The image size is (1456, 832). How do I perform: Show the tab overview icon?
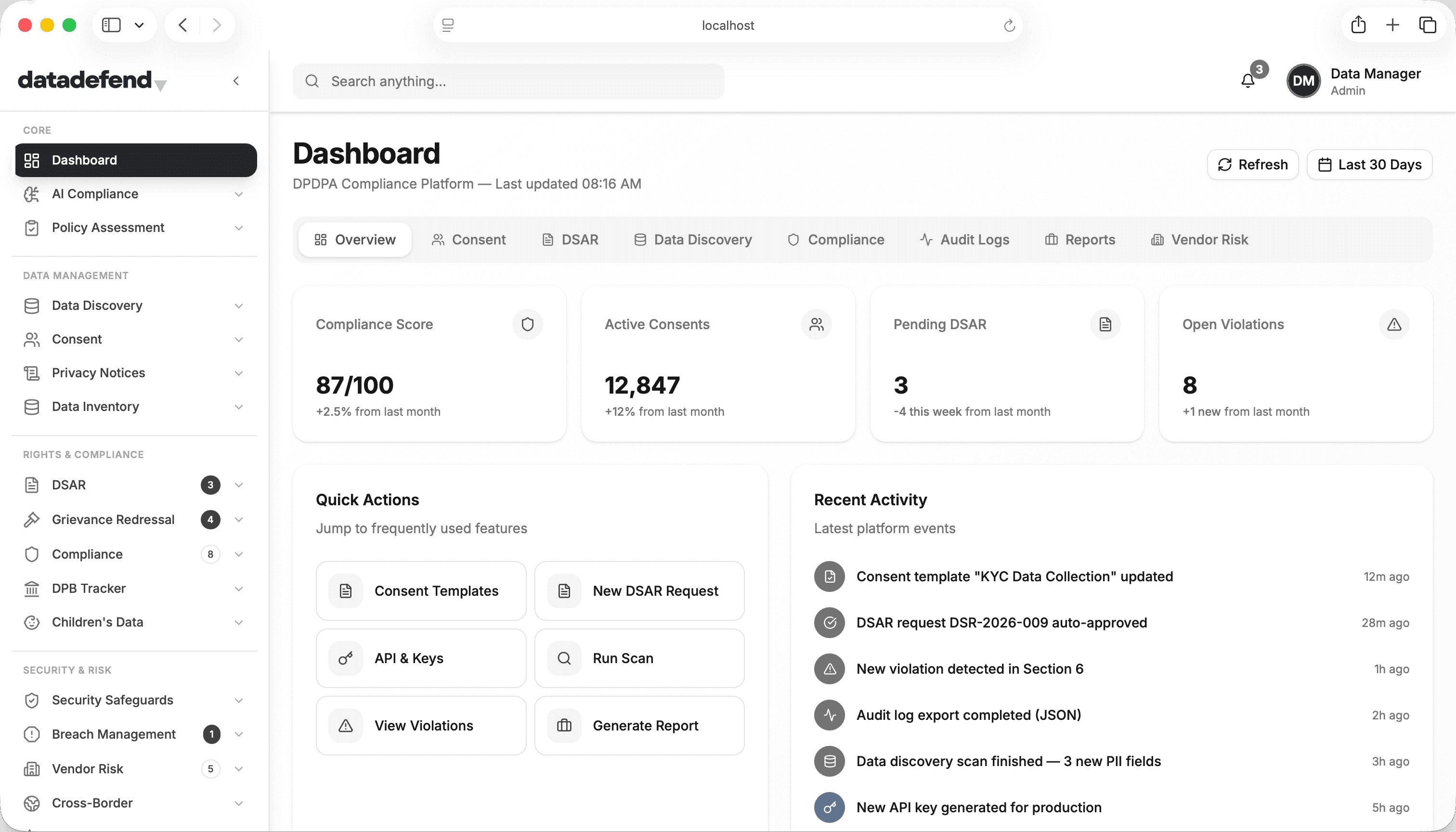[1428, 25]
